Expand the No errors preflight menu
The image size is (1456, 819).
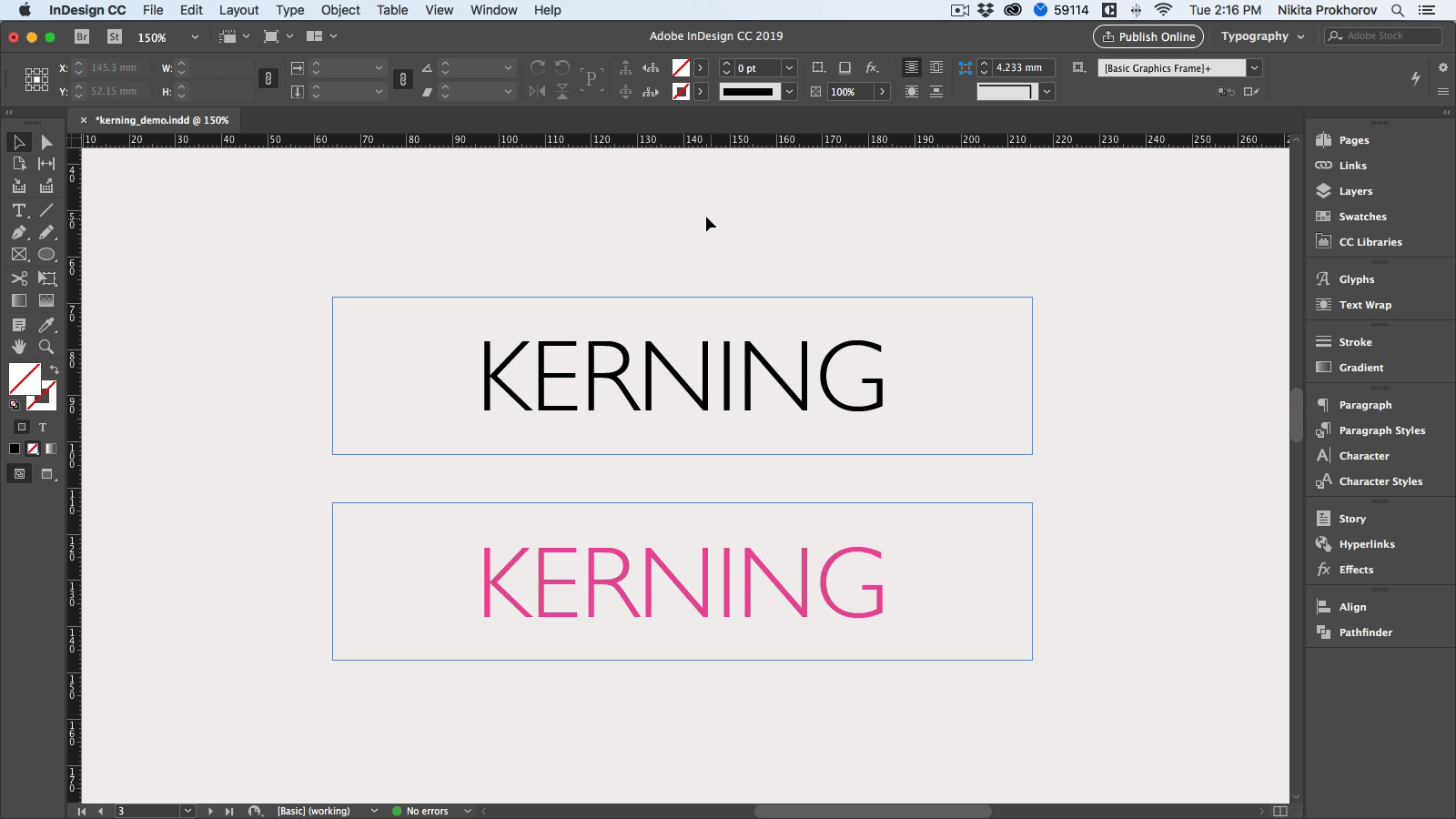point(468,811)
